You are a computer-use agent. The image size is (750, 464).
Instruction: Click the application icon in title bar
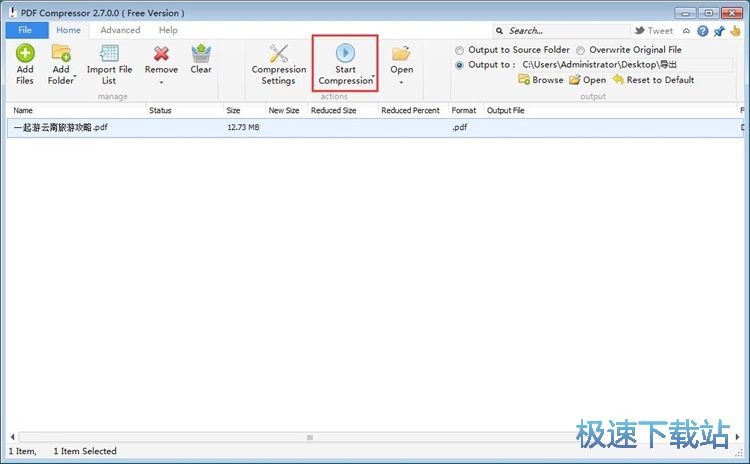(x=13, y=12)
